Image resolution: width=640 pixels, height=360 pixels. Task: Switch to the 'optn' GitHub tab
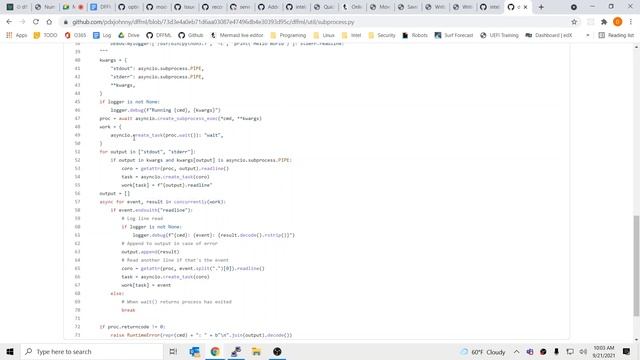point(128,7)
